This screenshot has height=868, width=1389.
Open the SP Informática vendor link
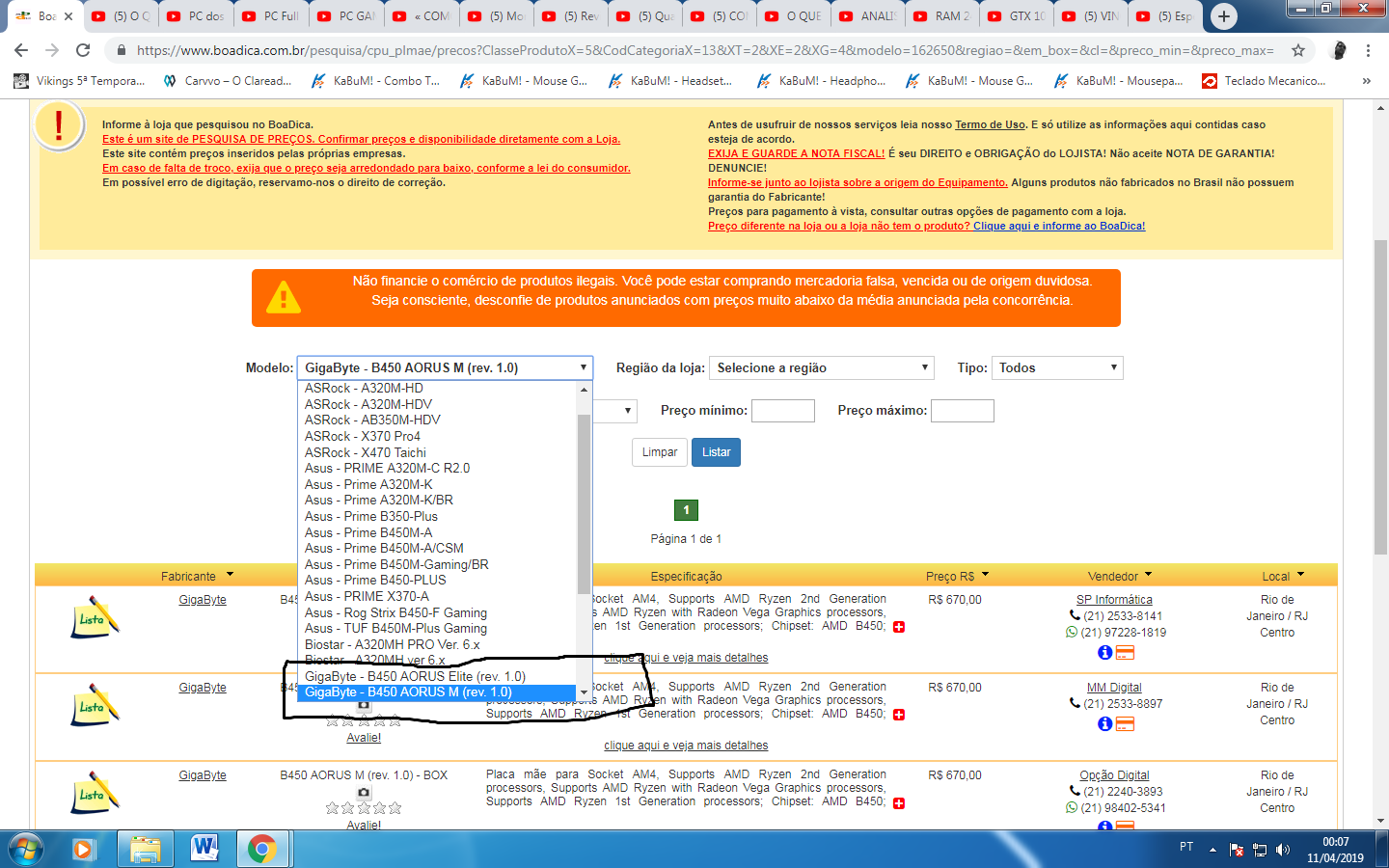[x=1114, y=600]
